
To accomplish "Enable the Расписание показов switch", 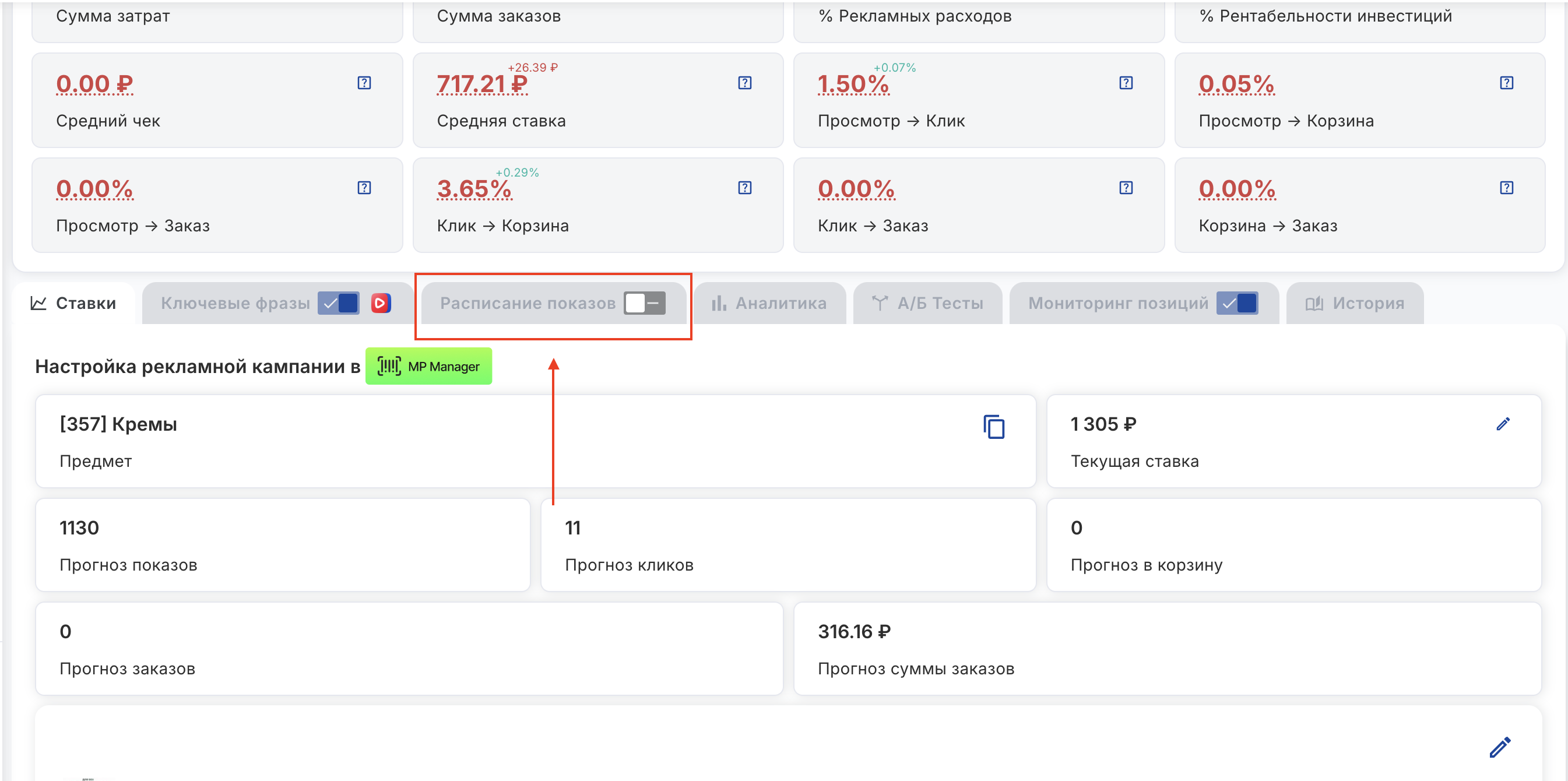I will 645,302.
